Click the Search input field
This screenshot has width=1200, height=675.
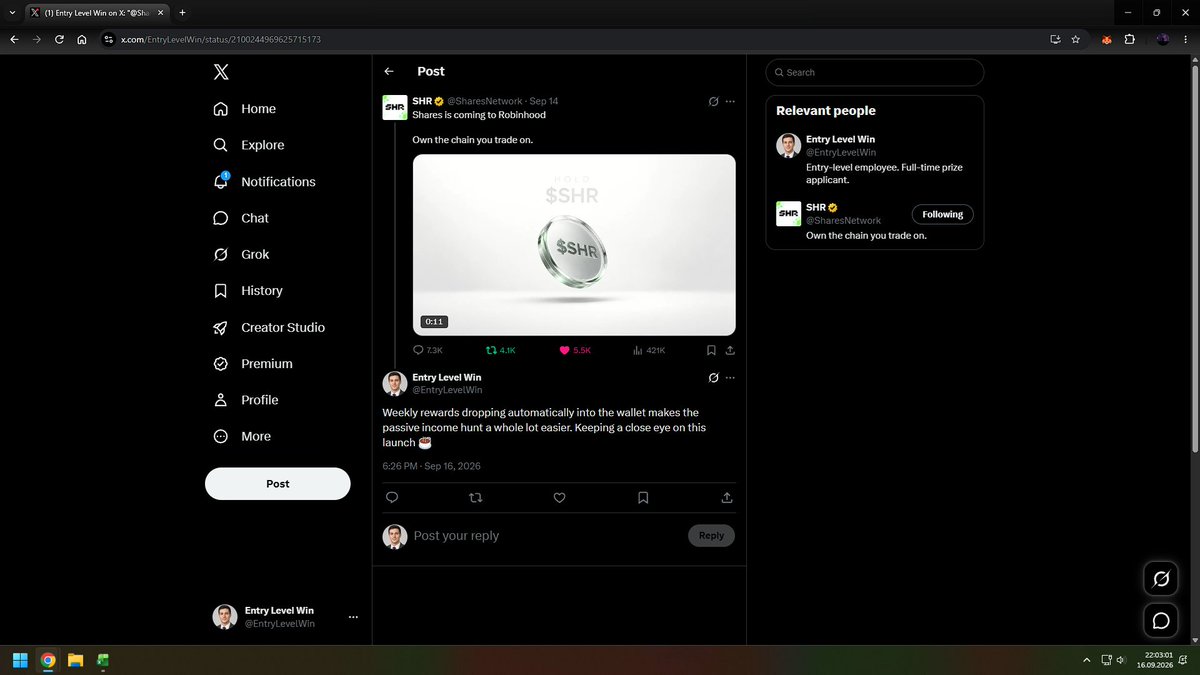coord(875,72)
